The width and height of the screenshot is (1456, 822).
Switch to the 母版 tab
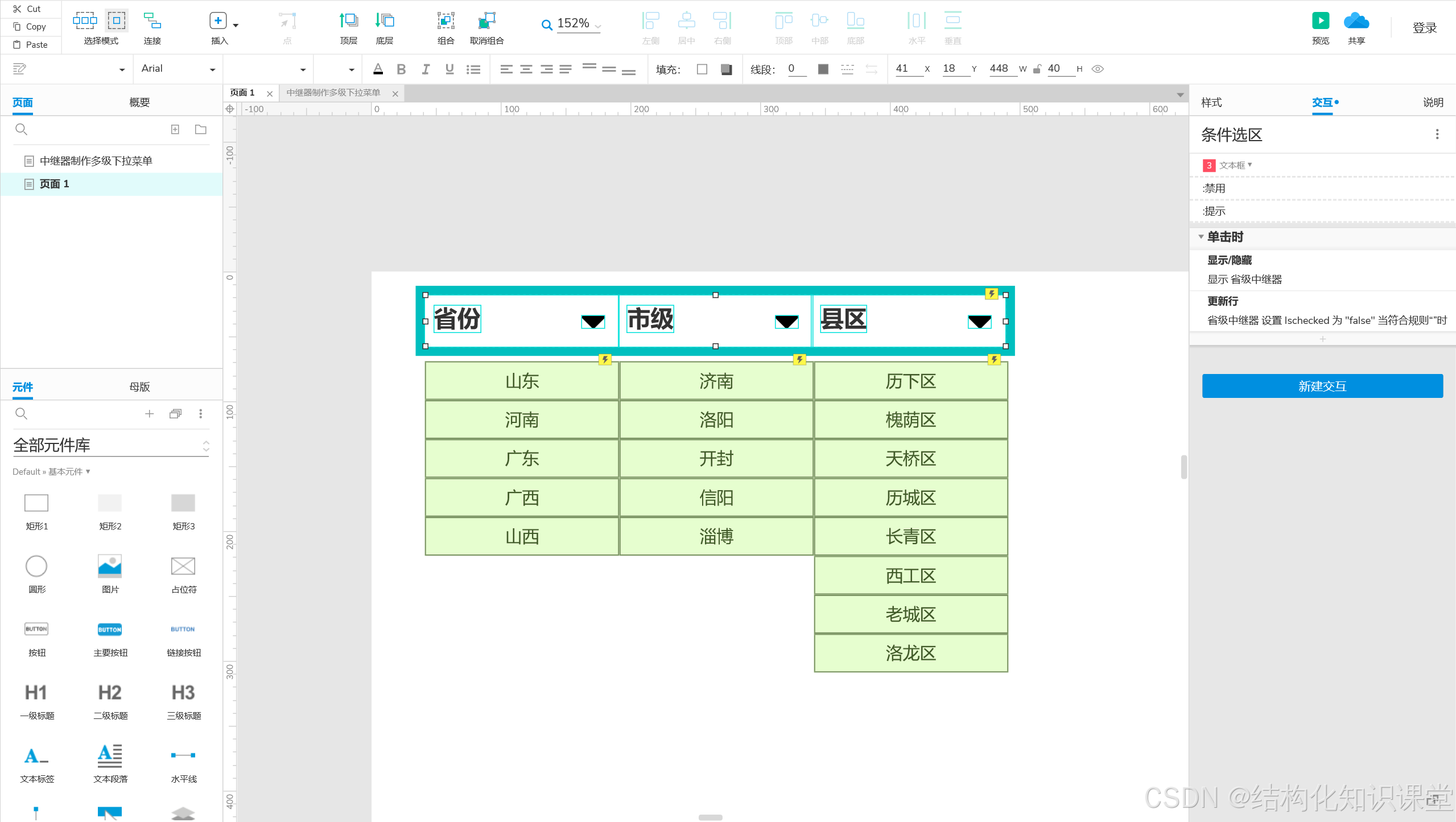click(139, 387)
